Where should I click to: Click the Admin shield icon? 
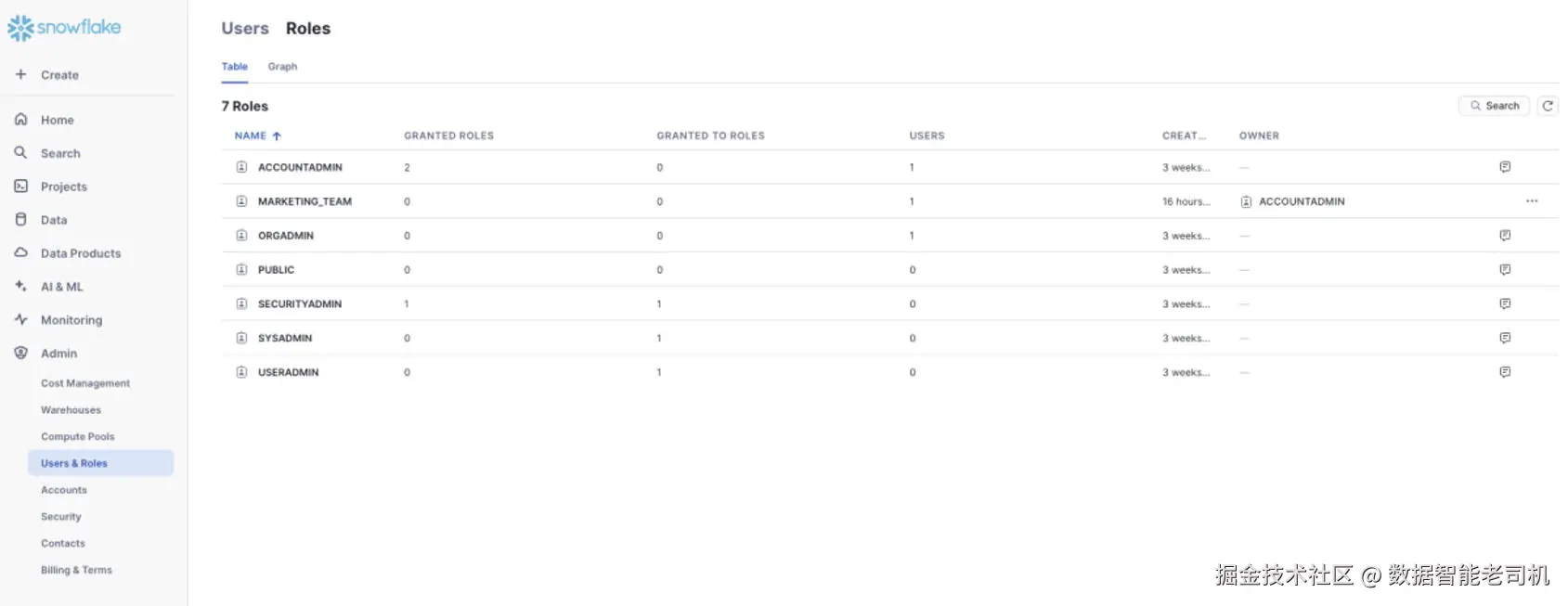coord(20,353)
